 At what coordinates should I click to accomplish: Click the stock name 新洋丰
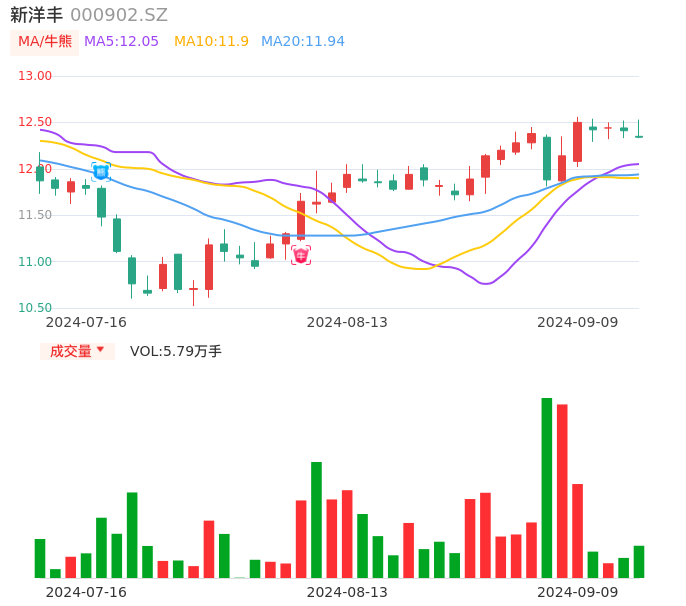click(36, 15)
